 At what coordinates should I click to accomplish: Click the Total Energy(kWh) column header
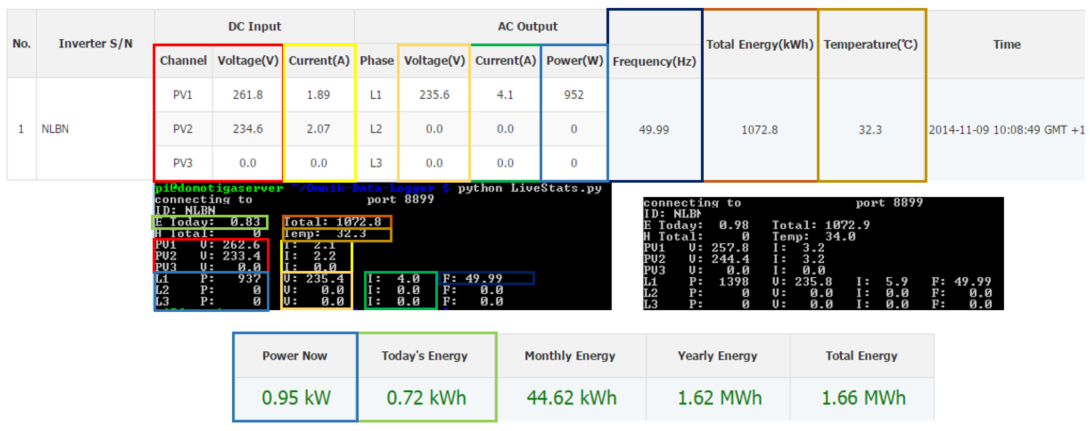click(759, 44)
